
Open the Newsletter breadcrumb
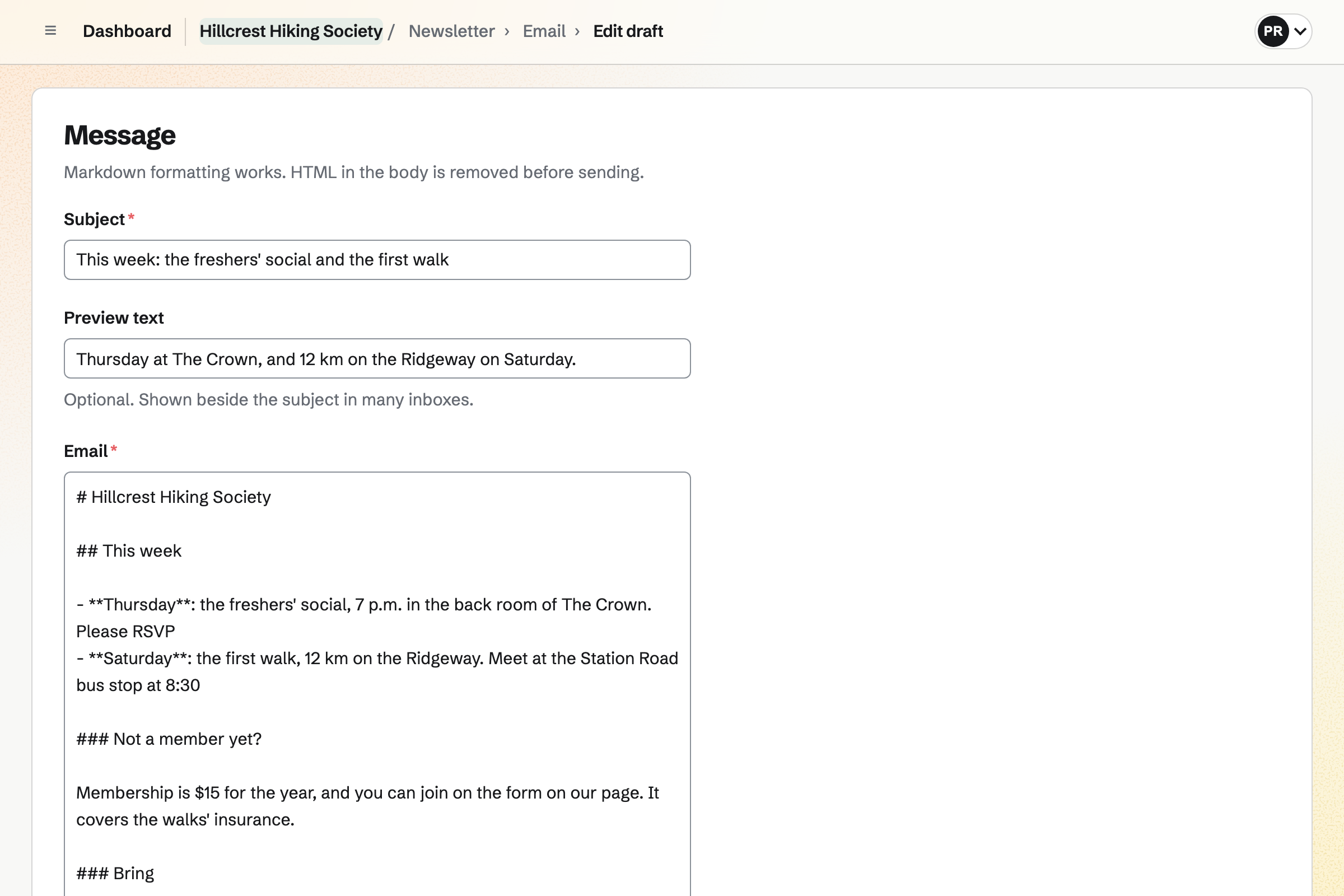click(451, 31)
